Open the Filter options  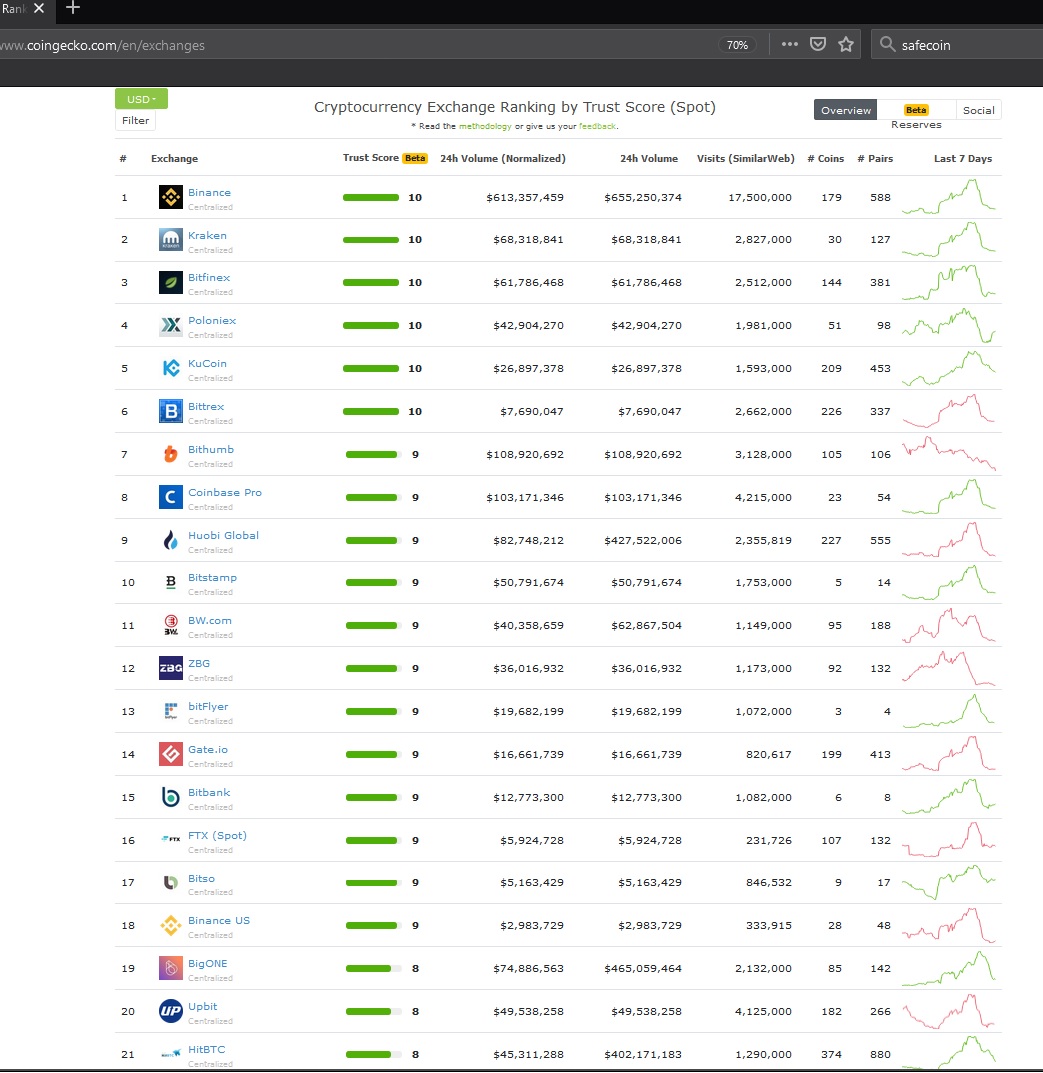tap(136, 120)
